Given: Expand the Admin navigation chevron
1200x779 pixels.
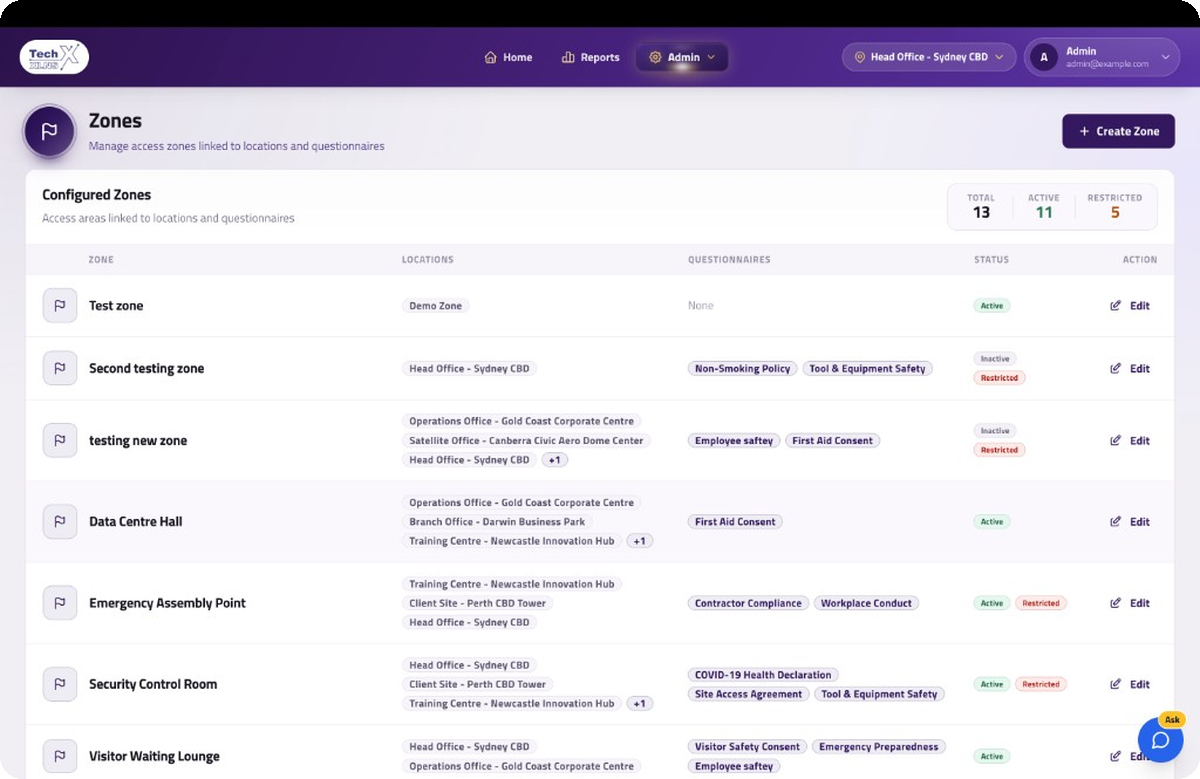Looking at the screenshot, I should coord(711,58).
